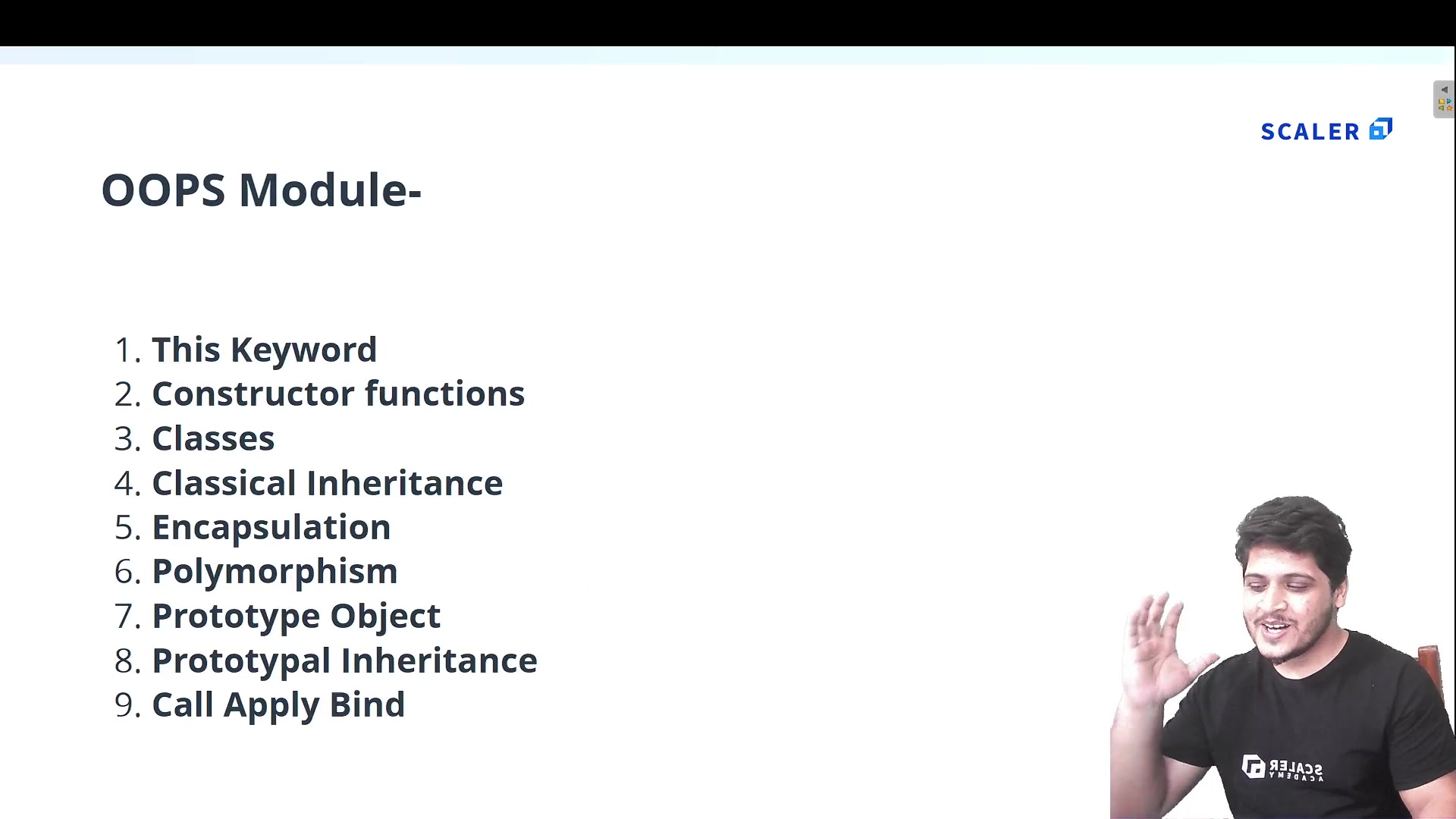Select the This Keyword topic
Viewport: 1456px width, 819px height.
click(x=265, y=349)
